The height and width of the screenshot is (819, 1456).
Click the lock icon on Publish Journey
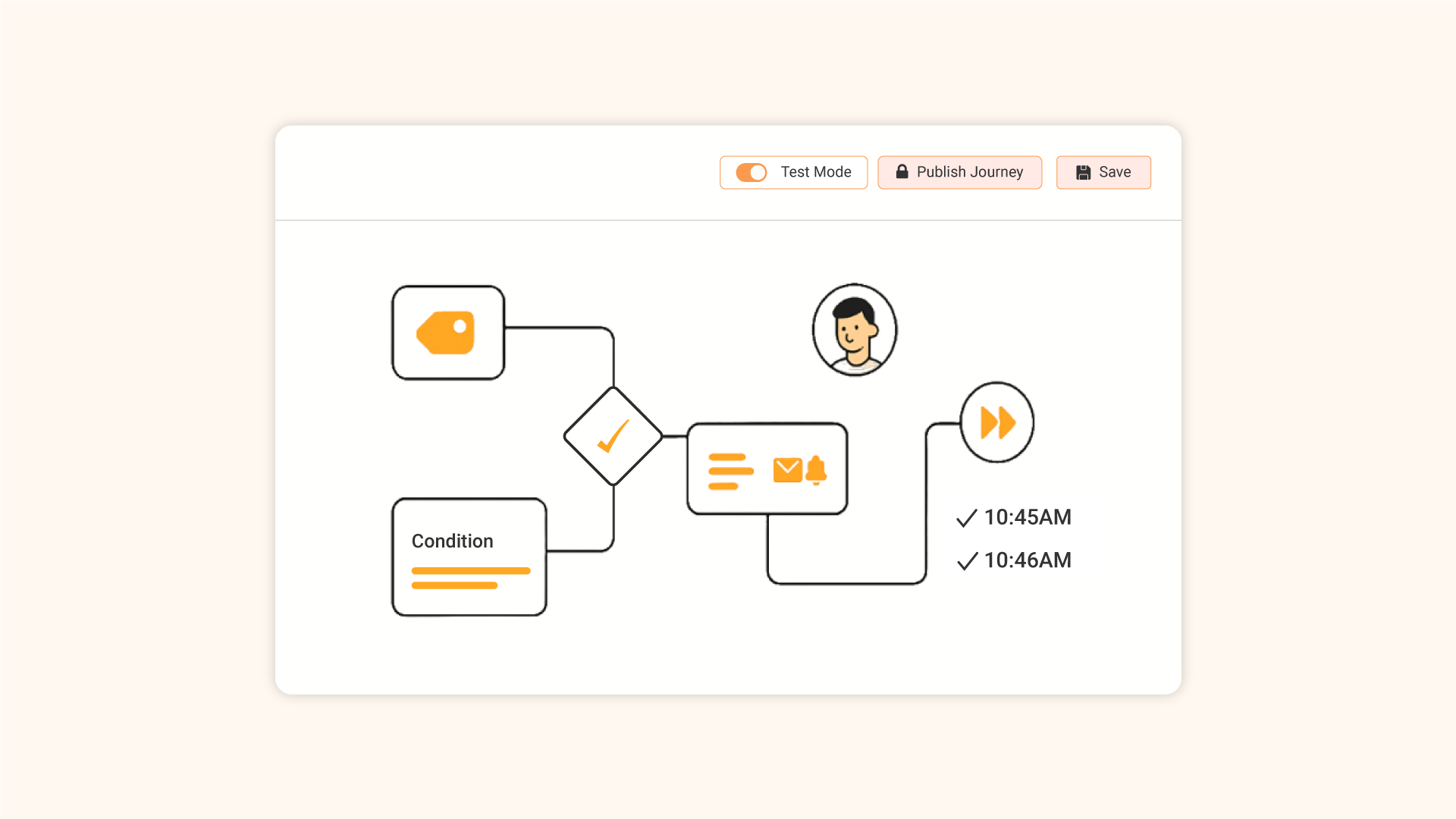coord(902,171)
